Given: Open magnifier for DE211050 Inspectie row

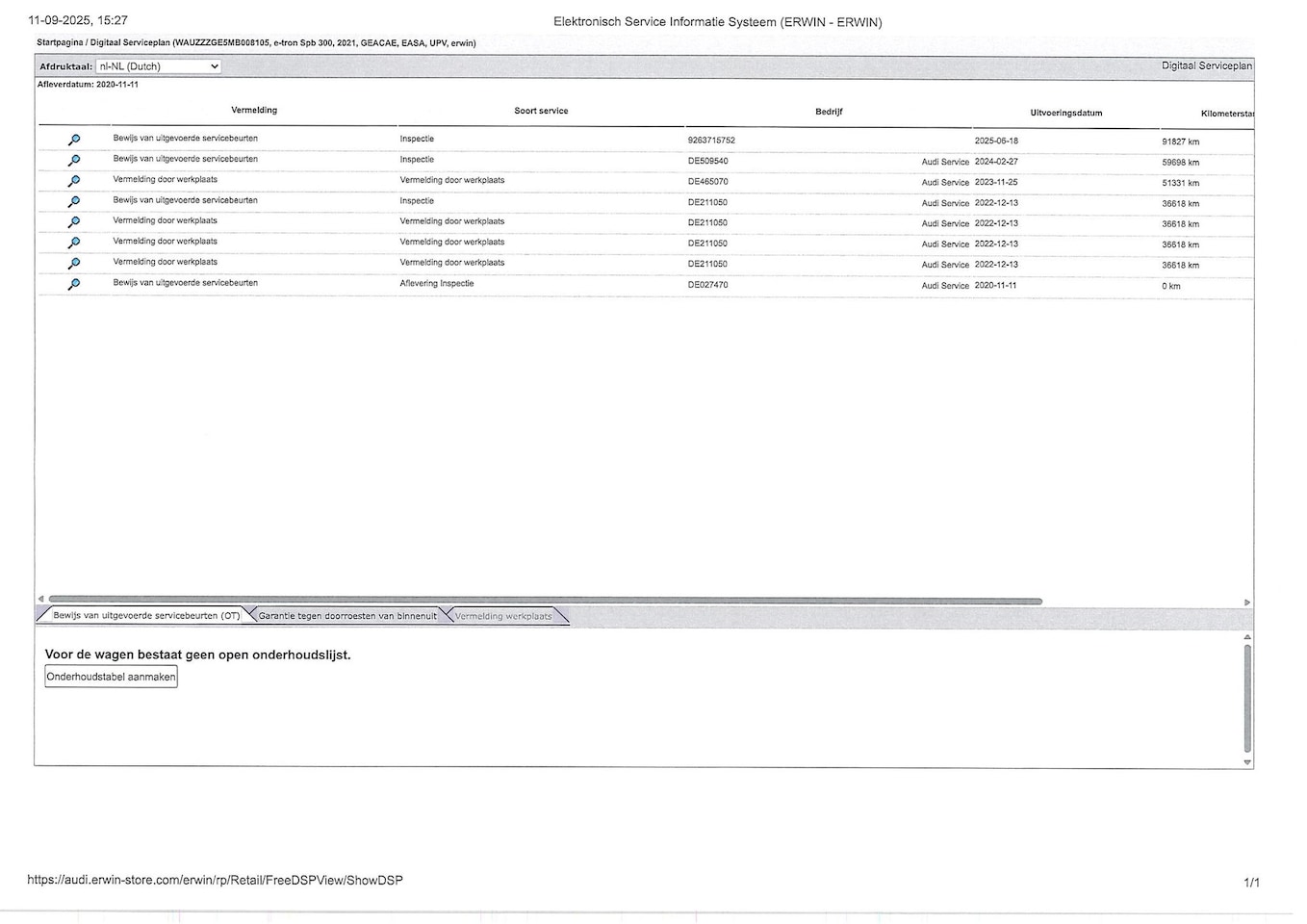Looking at the screenshot, I should point(74,202).
